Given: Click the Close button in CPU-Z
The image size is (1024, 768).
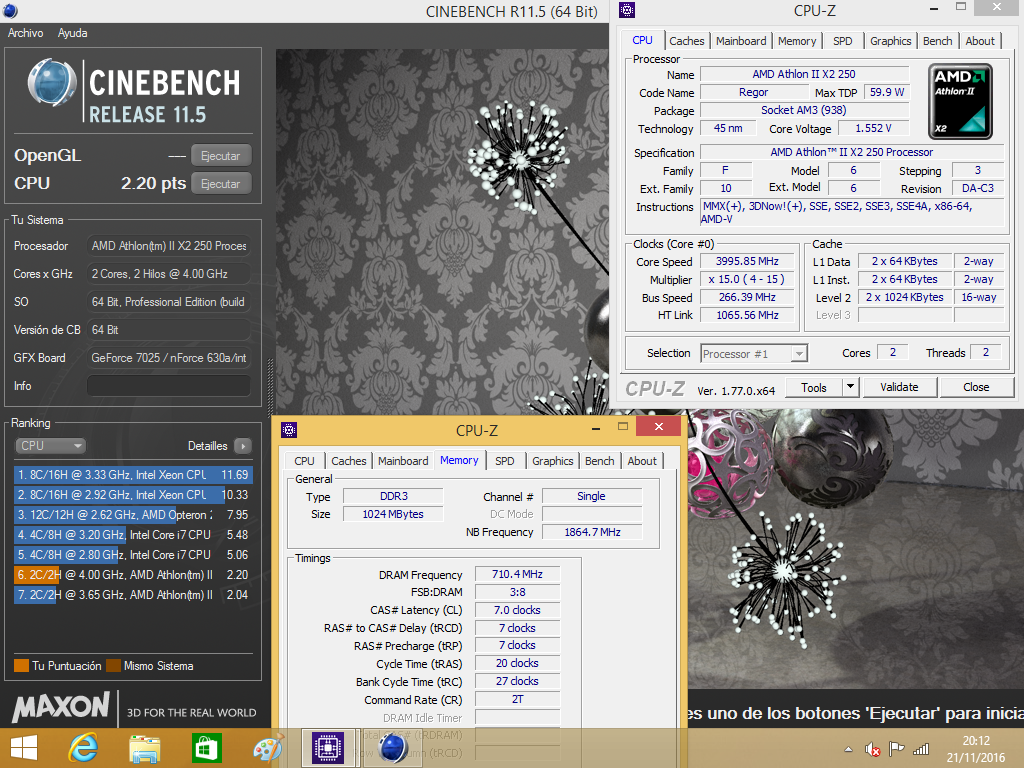Looking at the screenshot, I should (976, 387).
